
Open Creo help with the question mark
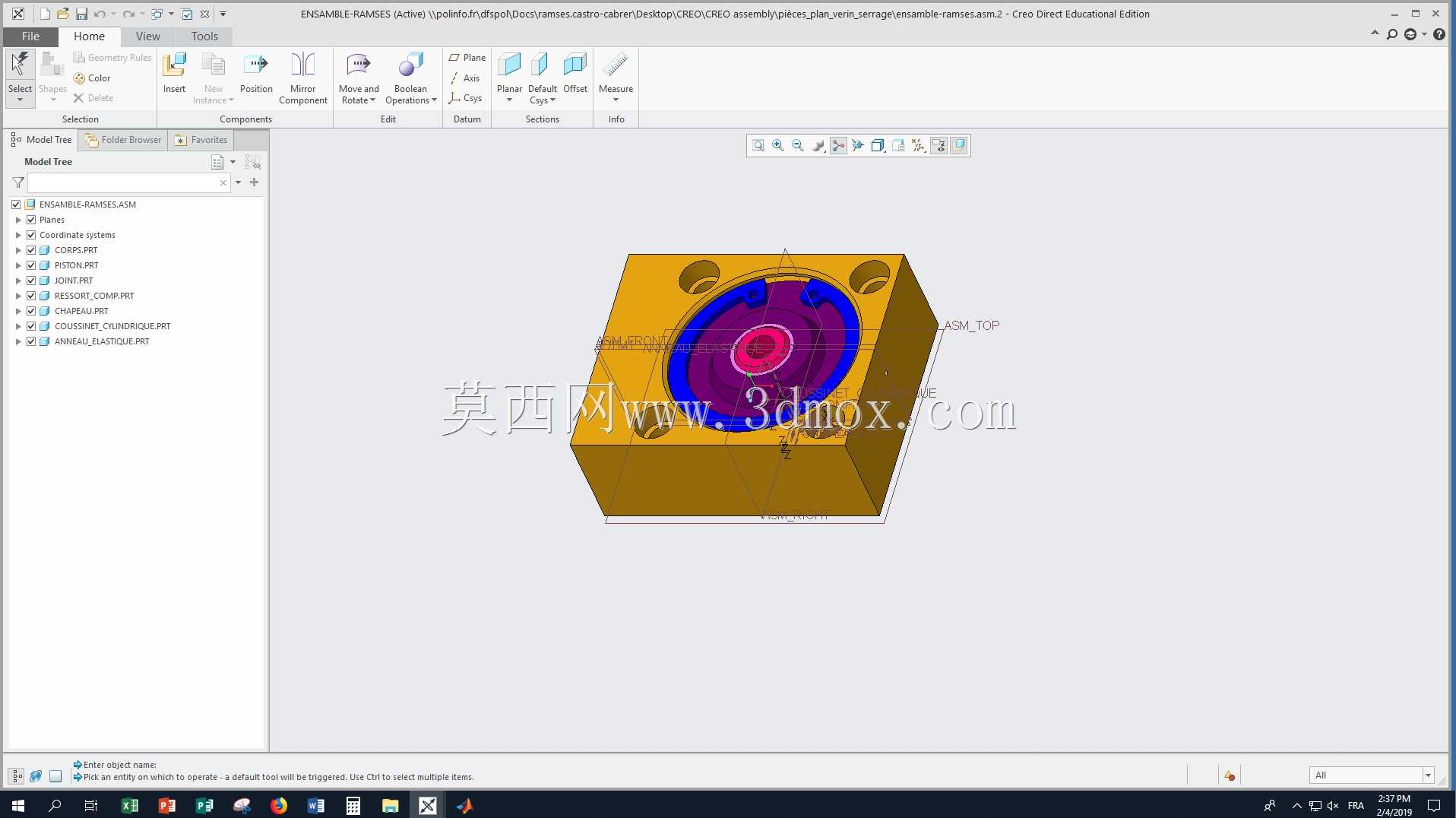pyautogui.click(x=1439, y=34)
